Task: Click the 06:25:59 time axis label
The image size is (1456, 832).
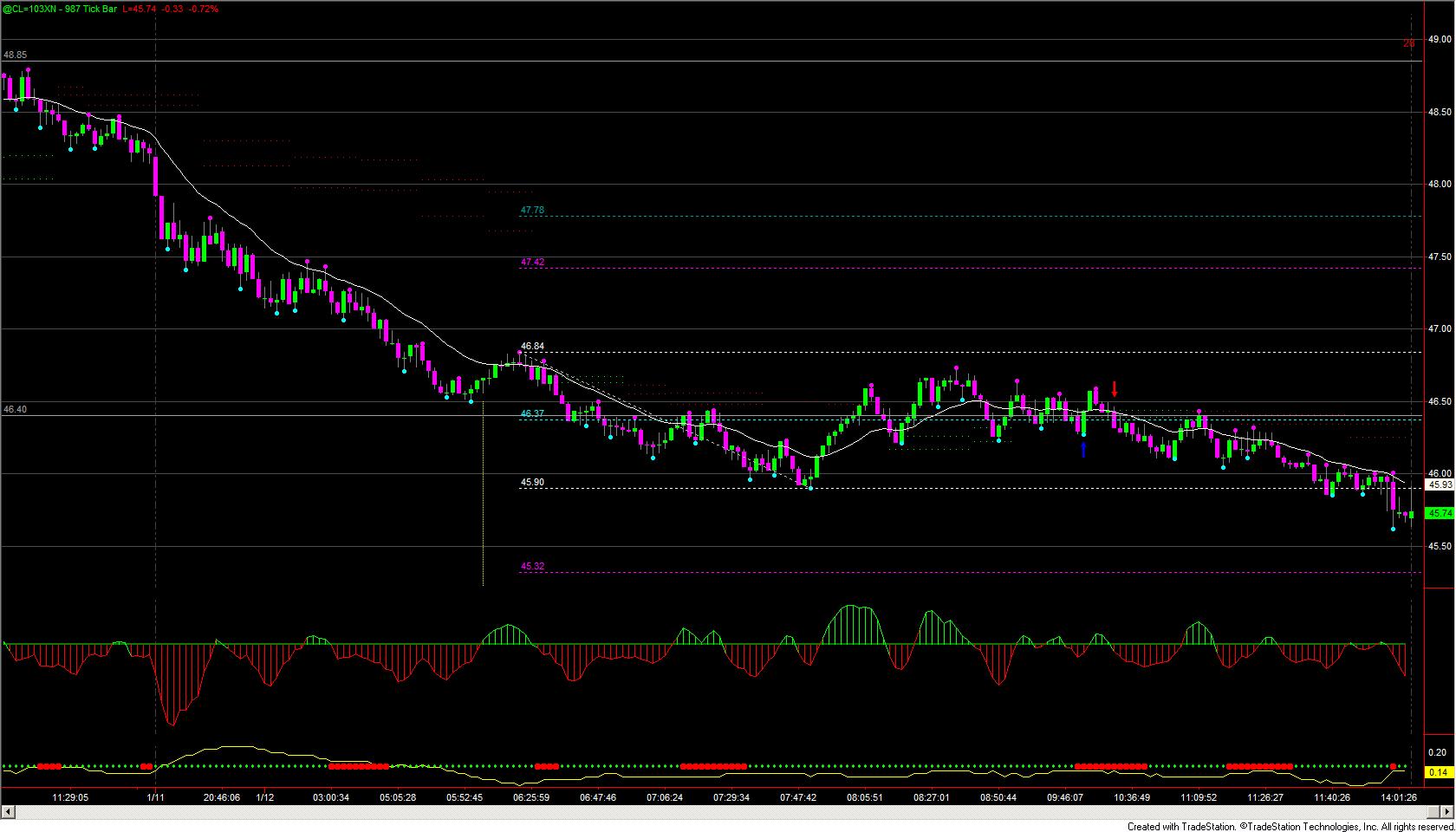Action: (x=531, y=797)
